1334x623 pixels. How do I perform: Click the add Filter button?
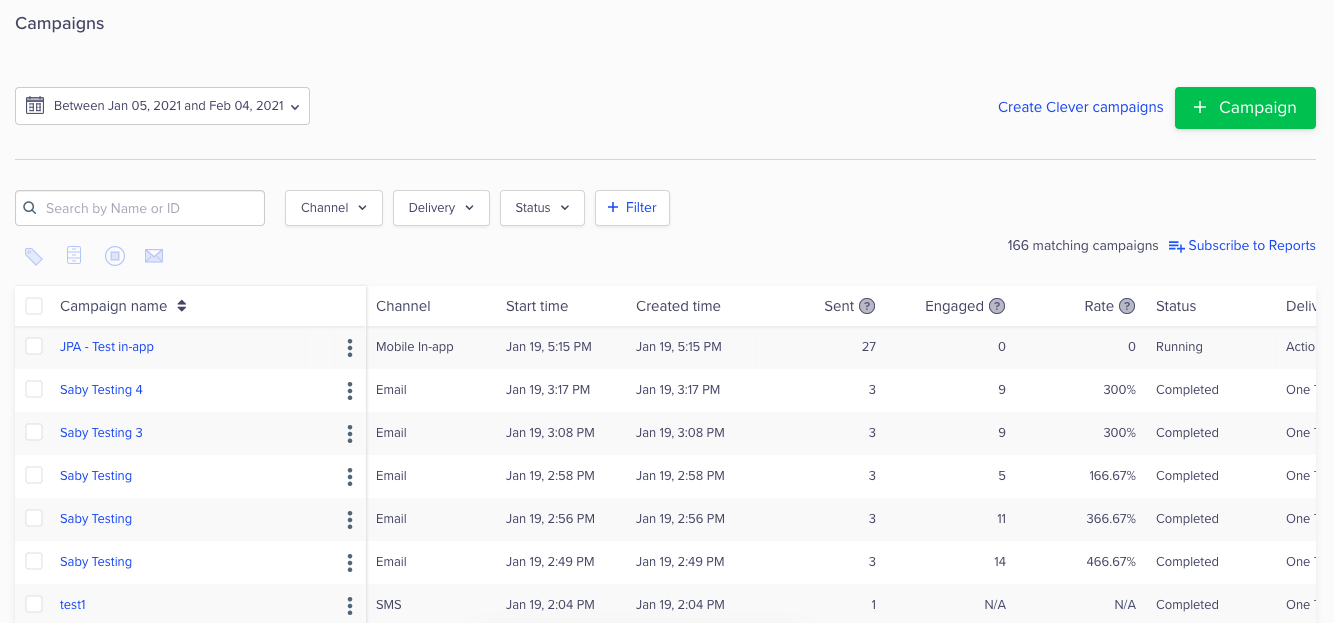click(632, 208)
